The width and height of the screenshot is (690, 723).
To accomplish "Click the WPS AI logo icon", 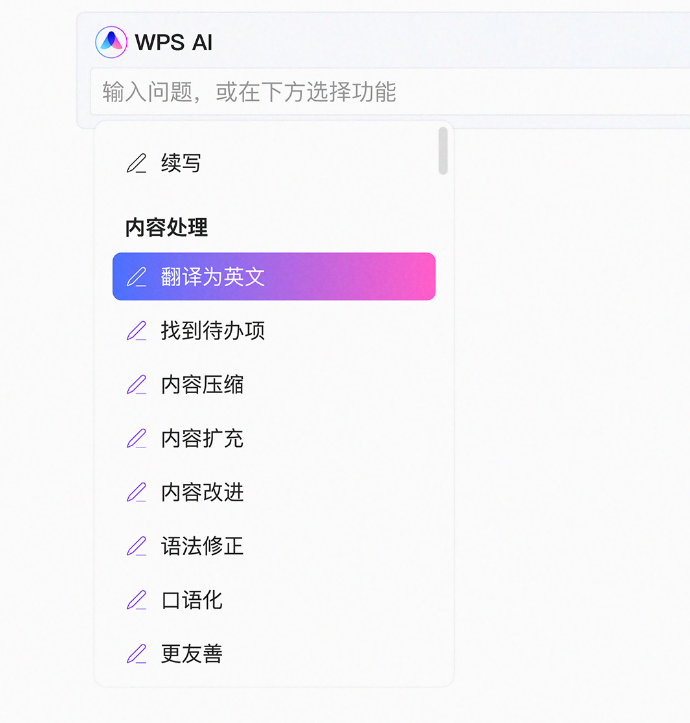I will coord(111,42).
